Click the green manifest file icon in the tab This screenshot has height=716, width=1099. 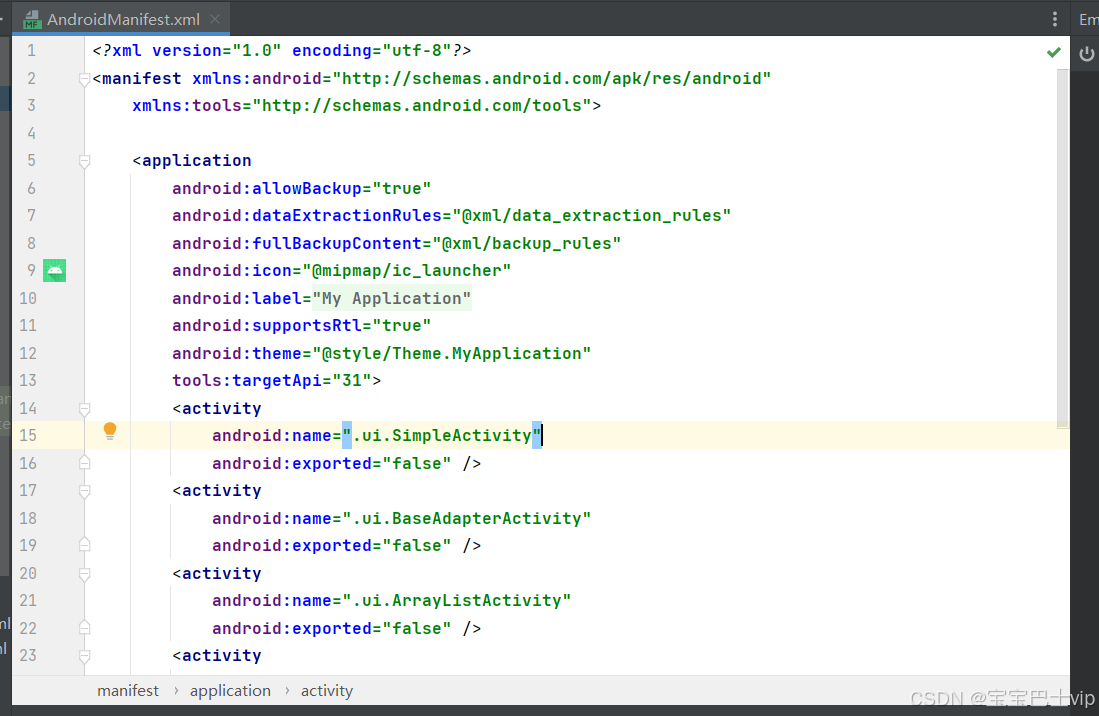pyautogui.click(x=33, y=18)
